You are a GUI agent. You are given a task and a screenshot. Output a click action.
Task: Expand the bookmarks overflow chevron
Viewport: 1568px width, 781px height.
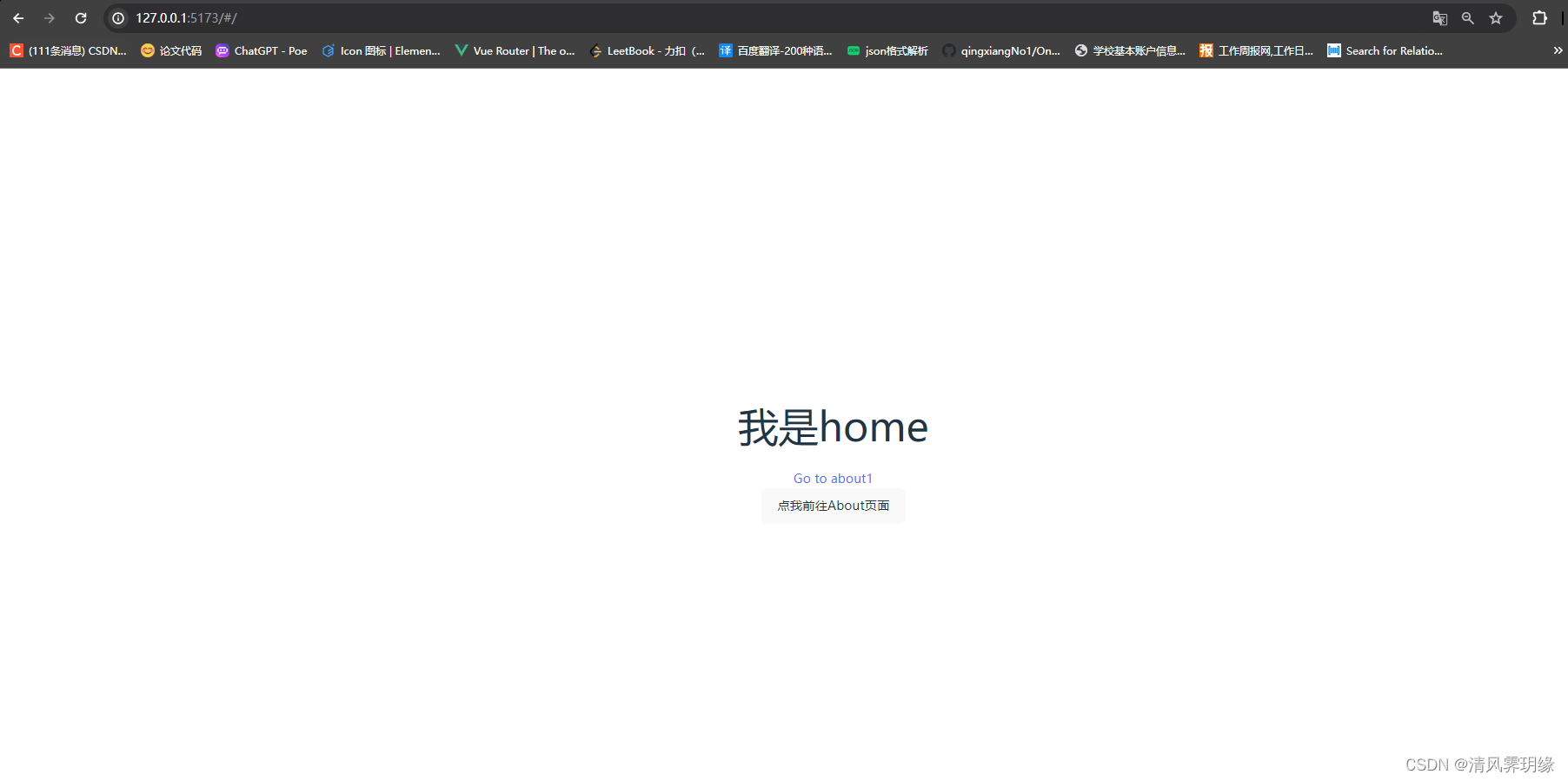pos(1558,51)
